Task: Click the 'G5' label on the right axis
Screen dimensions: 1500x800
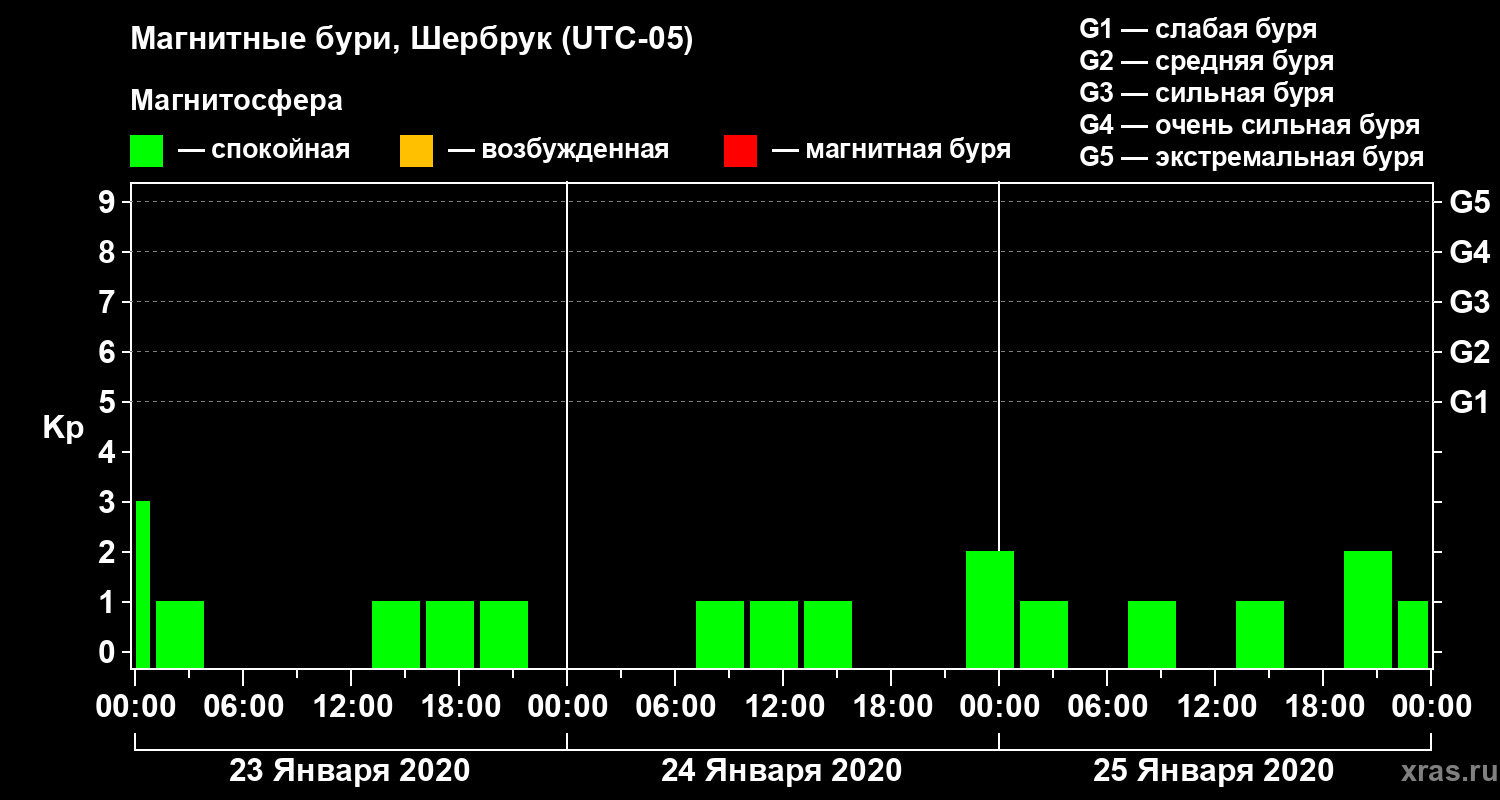Action: point(1469,202)
